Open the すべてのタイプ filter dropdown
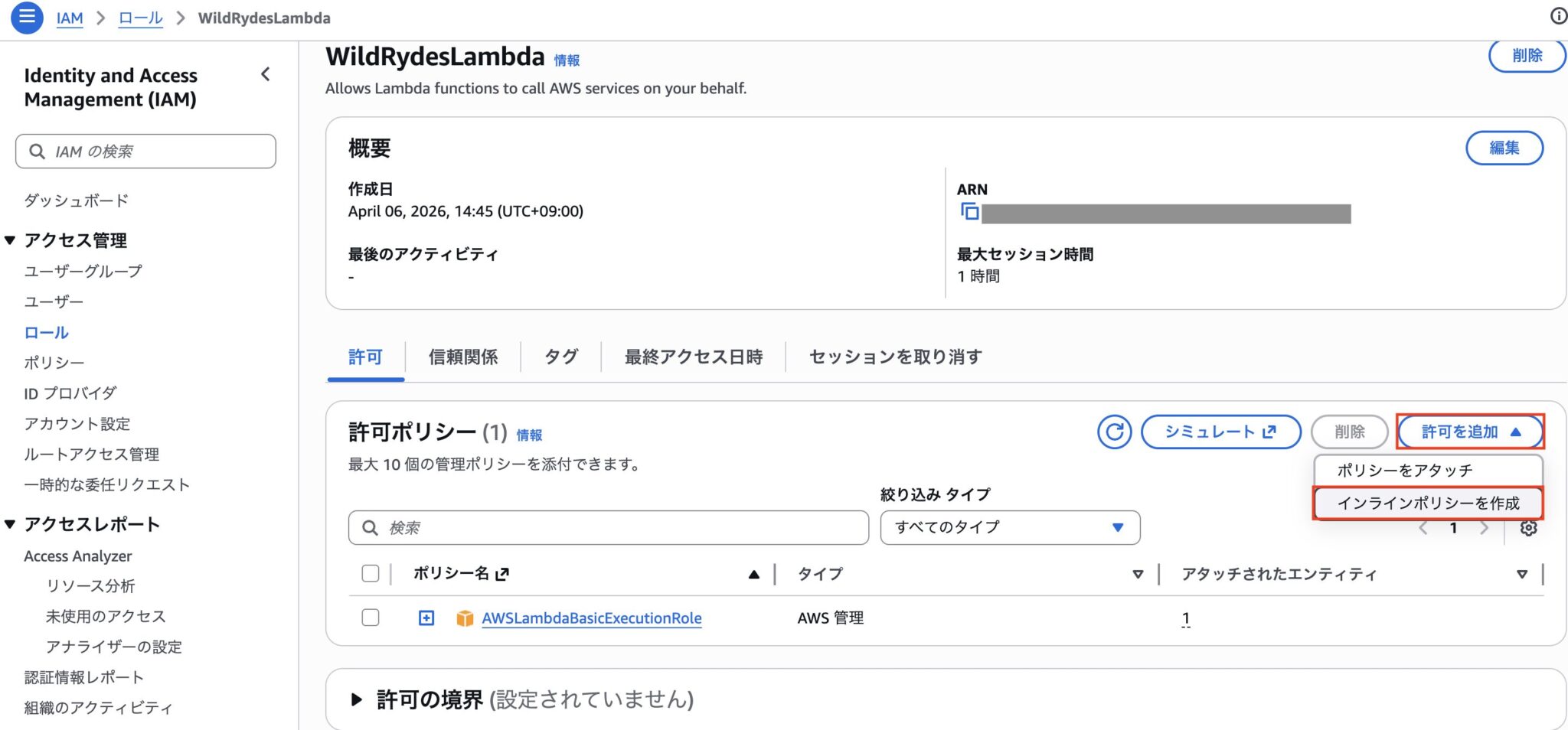This screenshot has width=1568, height=730. pyautogui.click(x=1010, y=527)
